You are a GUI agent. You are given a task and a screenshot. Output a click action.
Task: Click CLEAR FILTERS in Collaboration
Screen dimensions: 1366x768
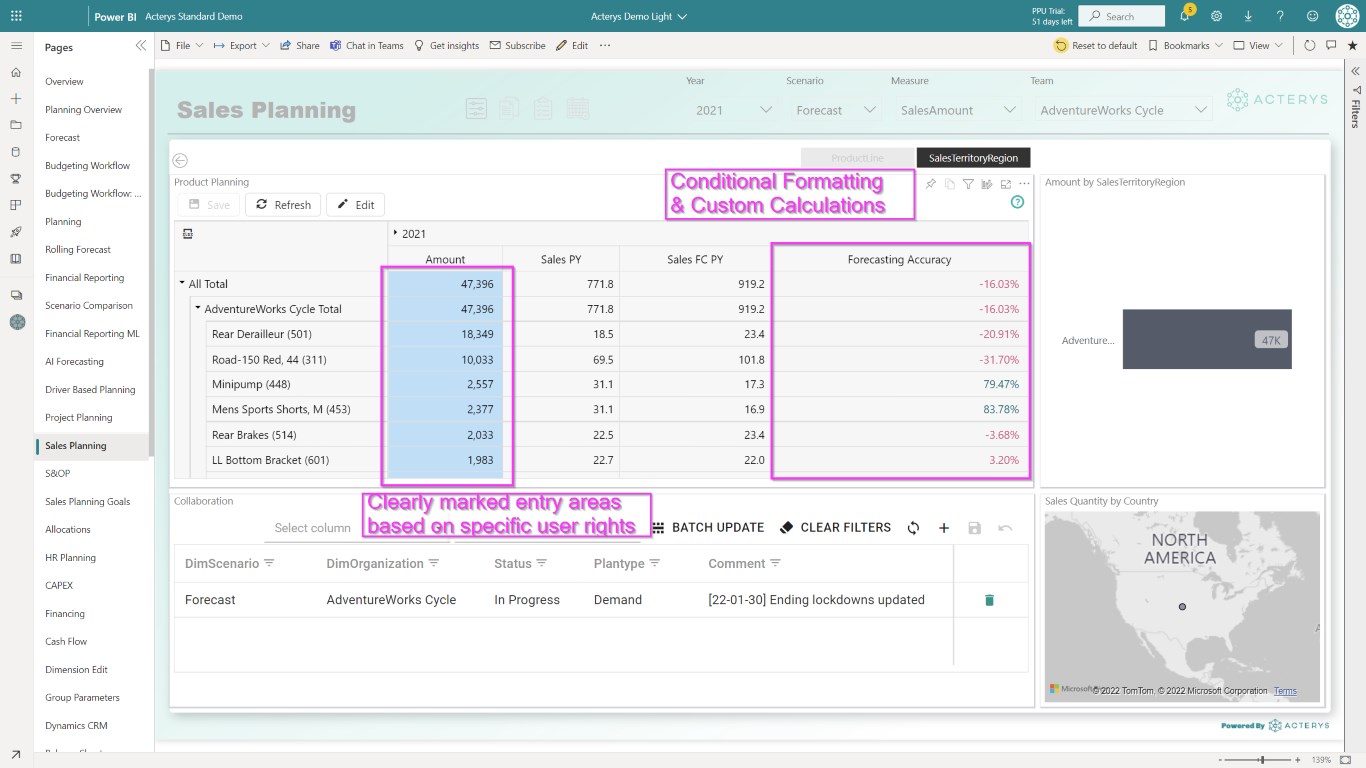point(835,528)
